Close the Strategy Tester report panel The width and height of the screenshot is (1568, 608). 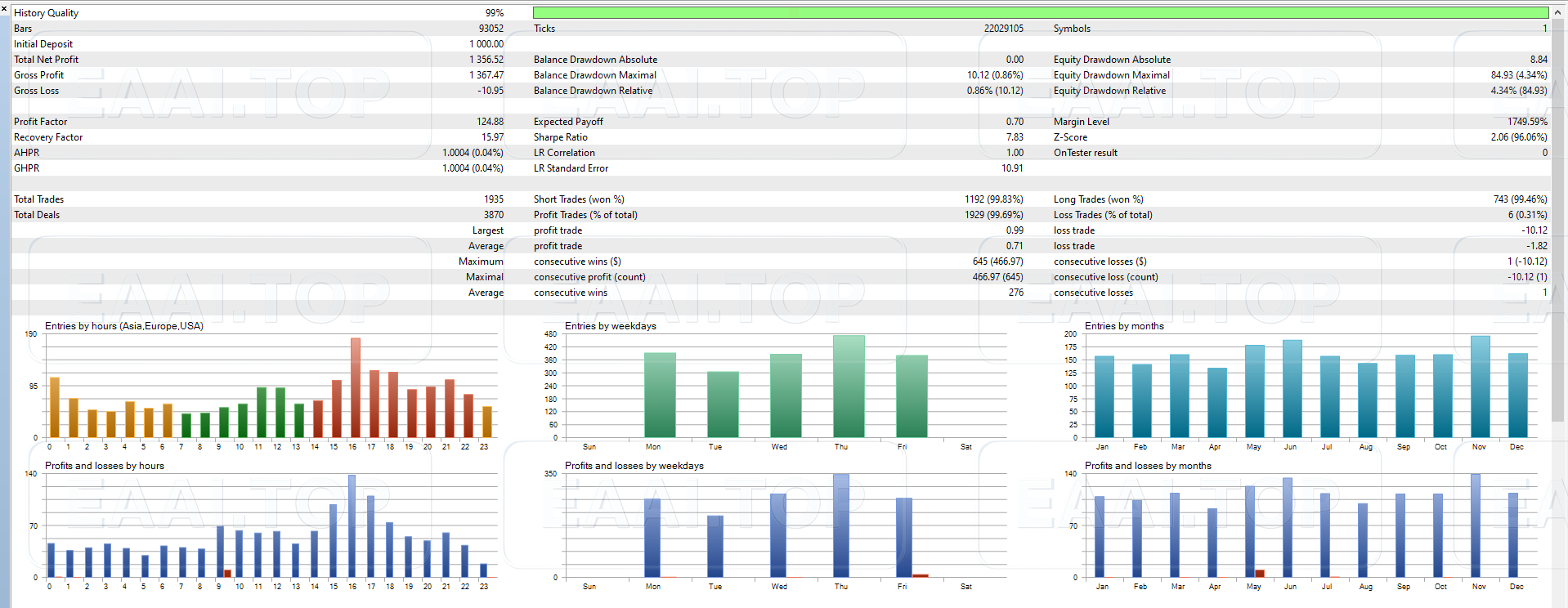[4, 8]
